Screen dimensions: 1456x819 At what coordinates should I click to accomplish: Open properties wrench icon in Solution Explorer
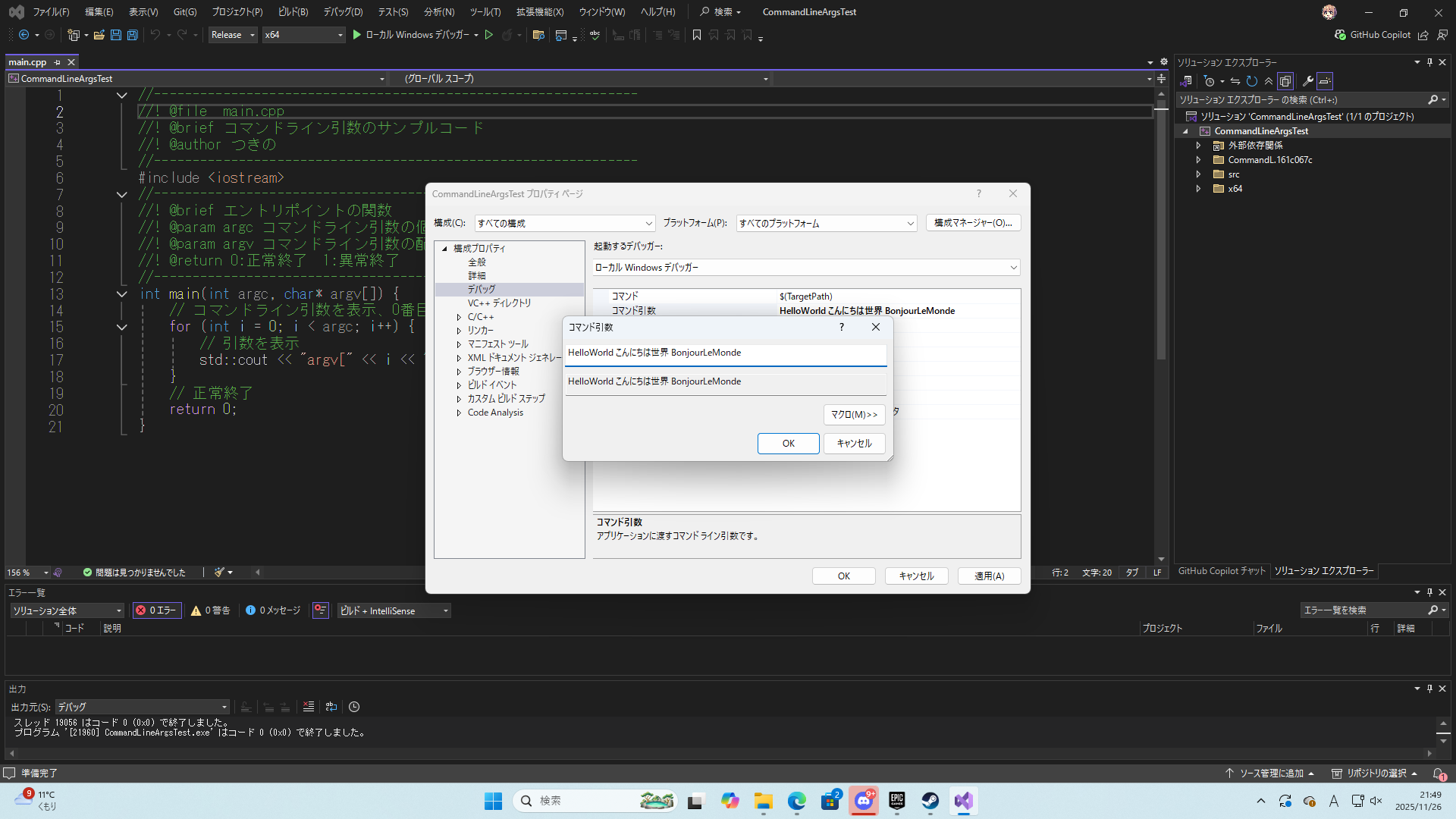tap(1308, 81)
